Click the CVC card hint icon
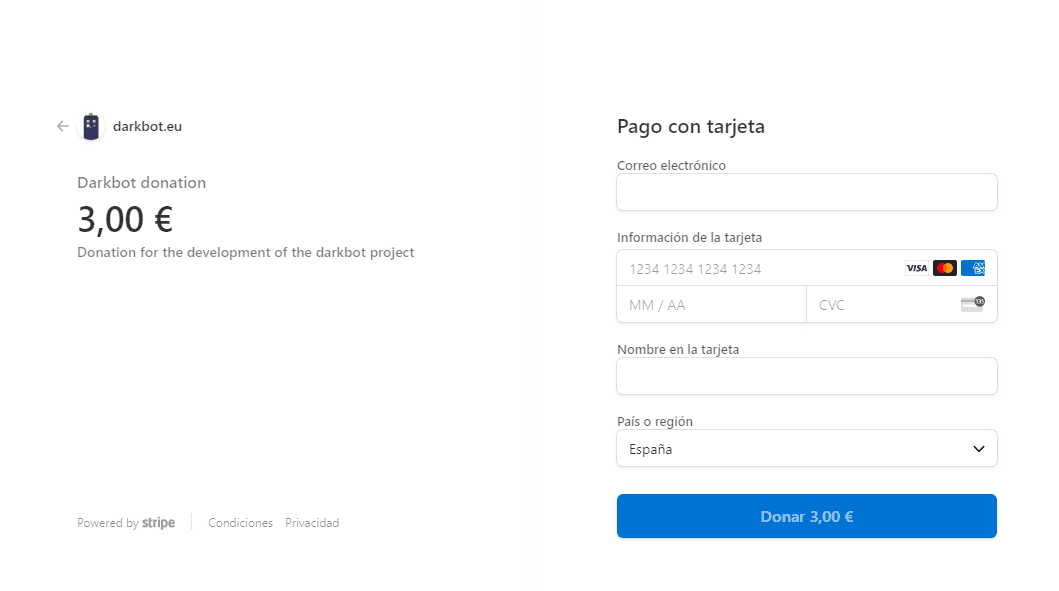This screenshot has height=591, width=1059. (x=972, y=304)
